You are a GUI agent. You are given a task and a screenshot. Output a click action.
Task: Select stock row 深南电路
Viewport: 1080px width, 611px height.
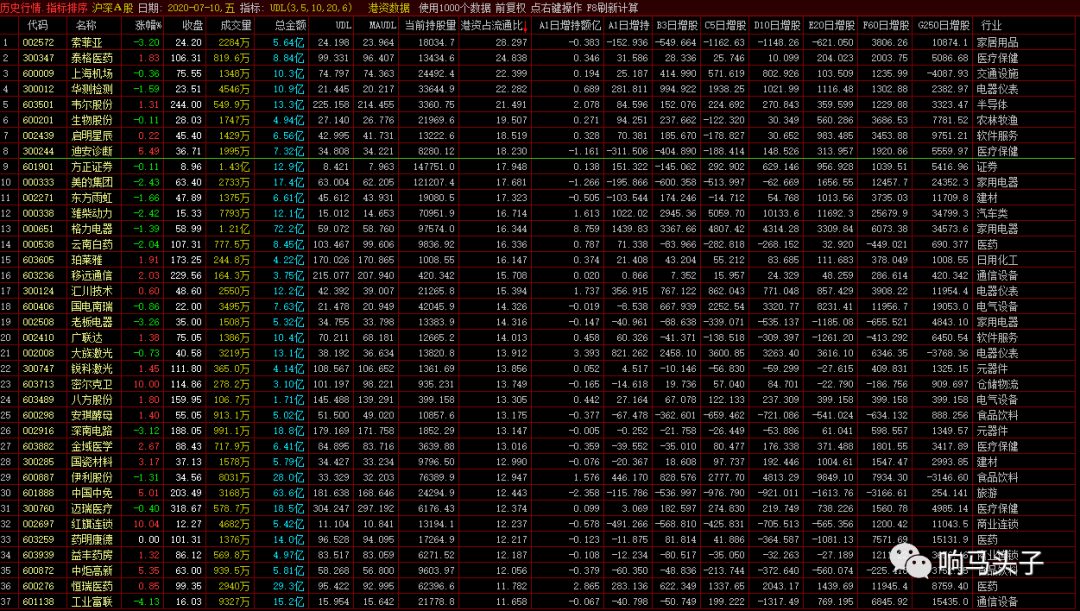[537, 431]
